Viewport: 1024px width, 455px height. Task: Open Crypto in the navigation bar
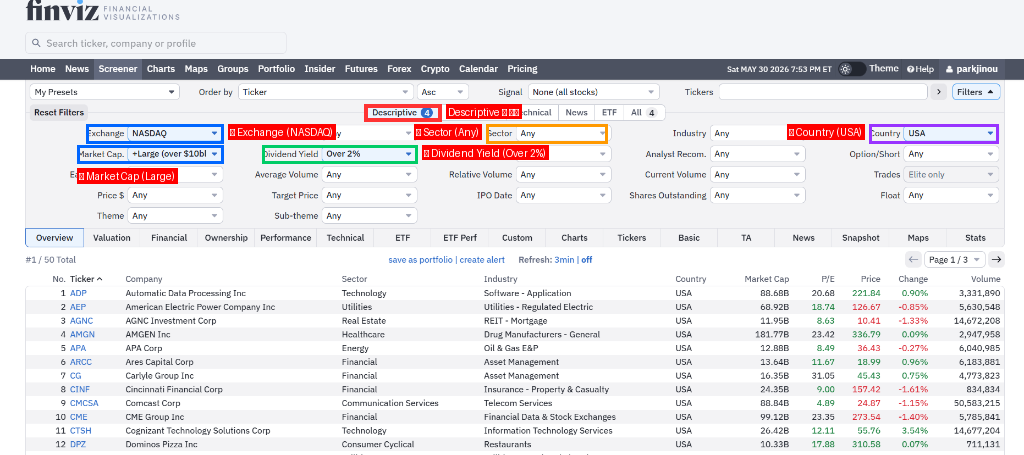click(x=435, y=69)
